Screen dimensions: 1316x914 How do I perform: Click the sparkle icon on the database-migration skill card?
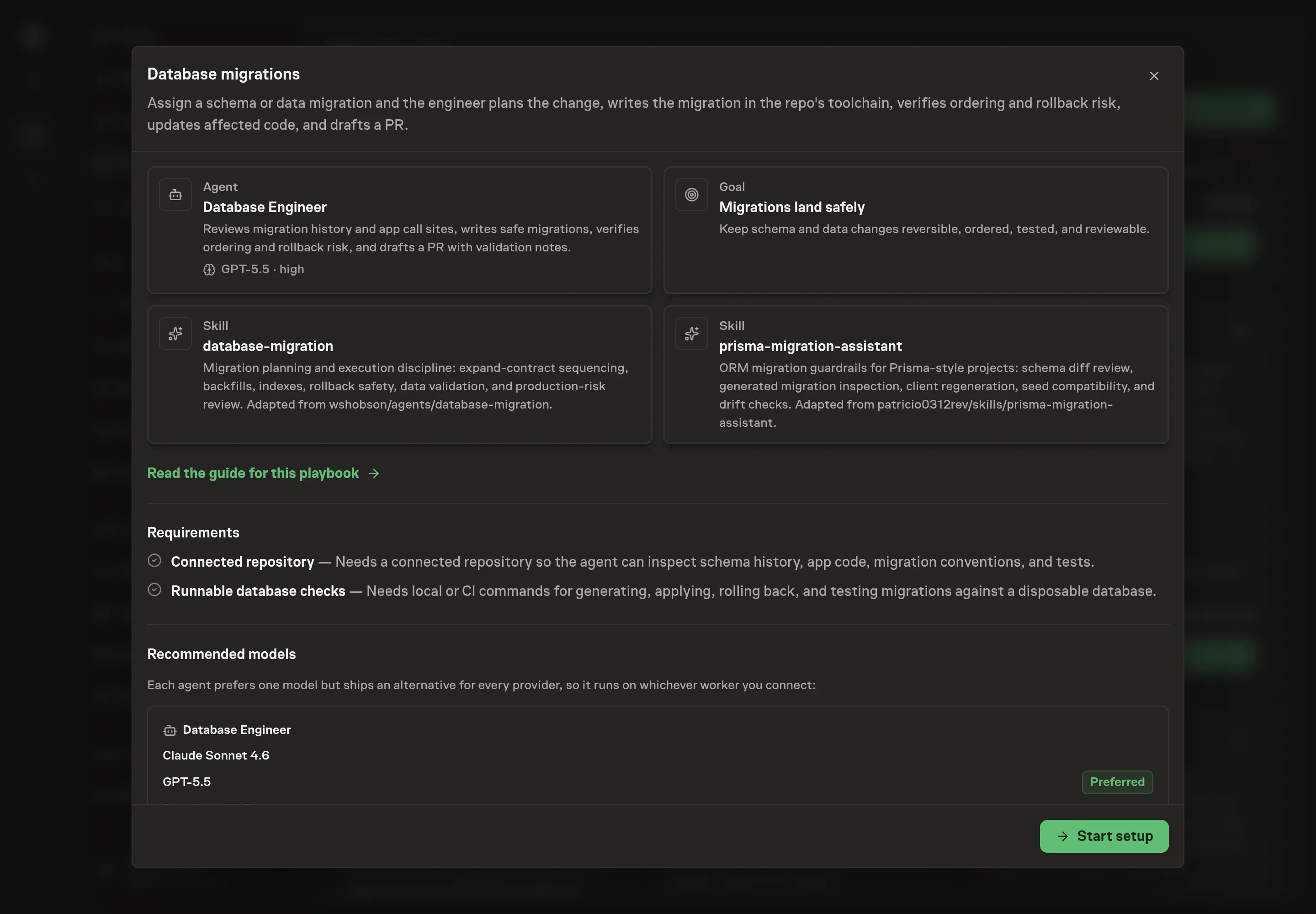point(175,334)
